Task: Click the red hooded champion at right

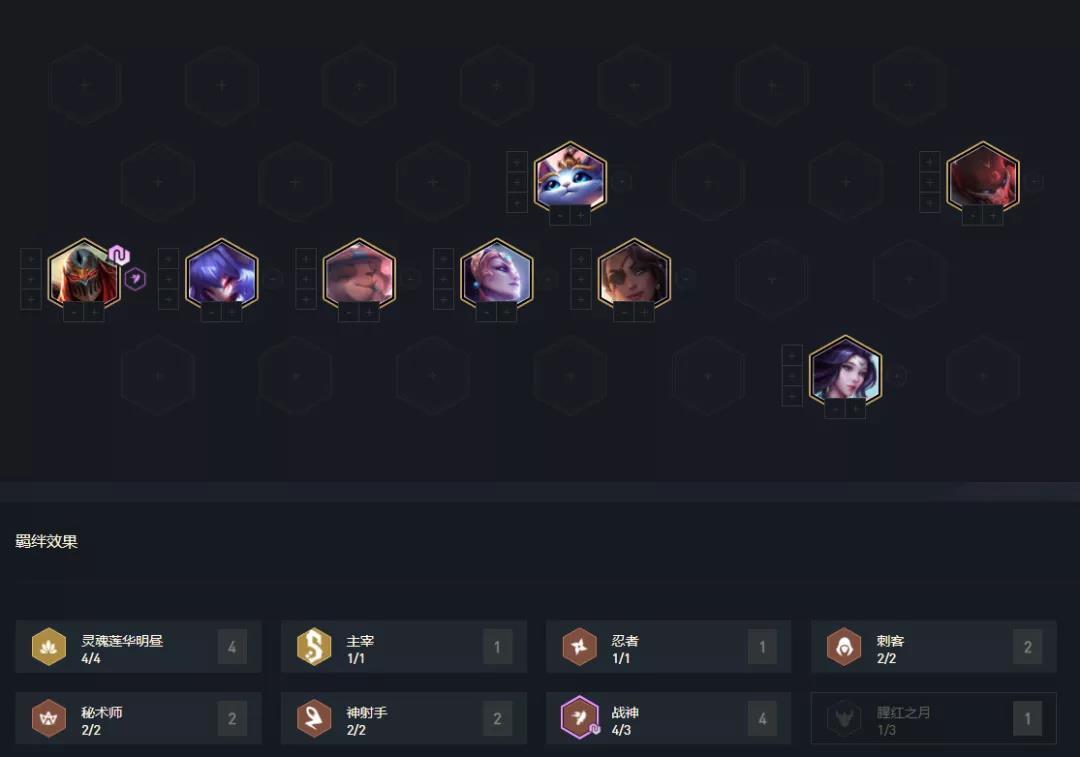Action: tap(983, 177)
